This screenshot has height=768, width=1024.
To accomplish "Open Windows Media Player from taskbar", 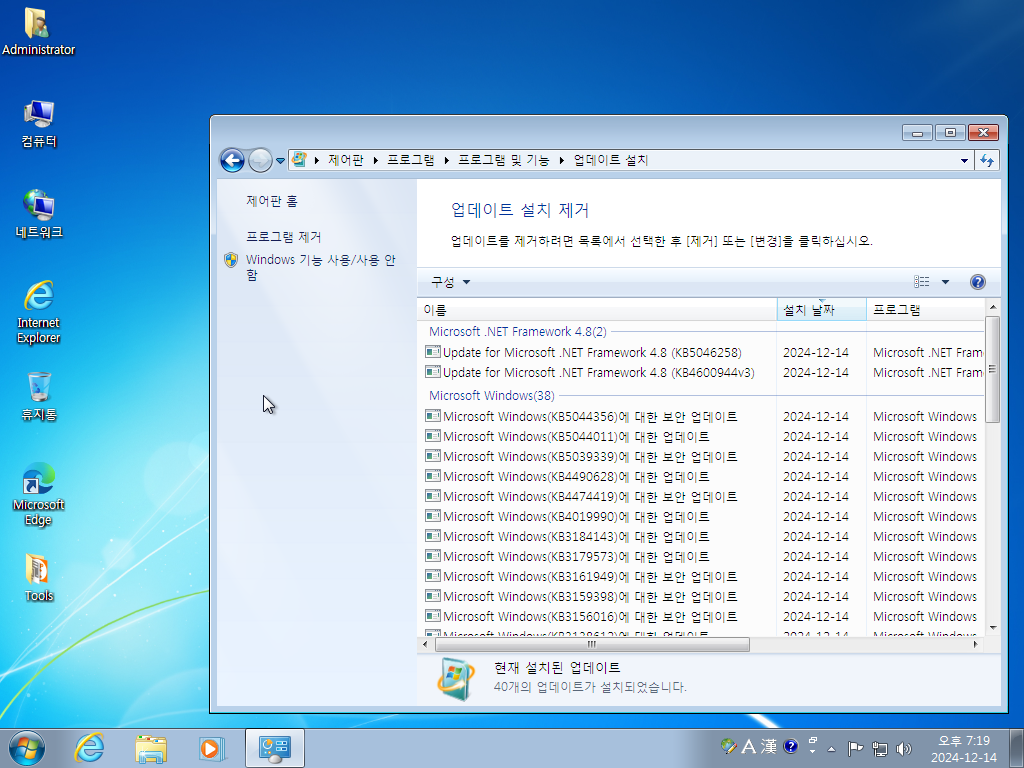I will pyautogui.click(x=212, y=748).
